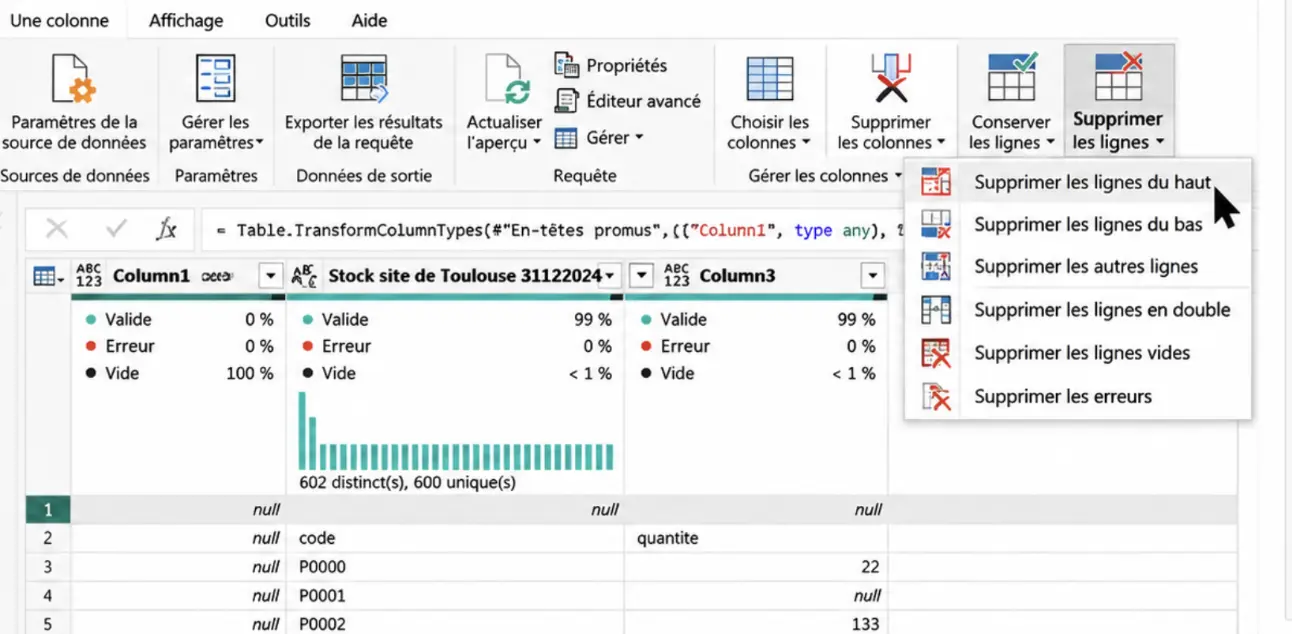Click the cell containing quantite

click(757, 539)
